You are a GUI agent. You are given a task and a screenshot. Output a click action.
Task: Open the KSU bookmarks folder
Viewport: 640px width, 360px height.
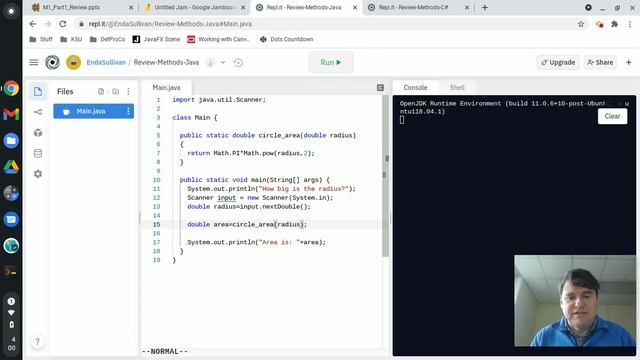[x=71, y=39]
